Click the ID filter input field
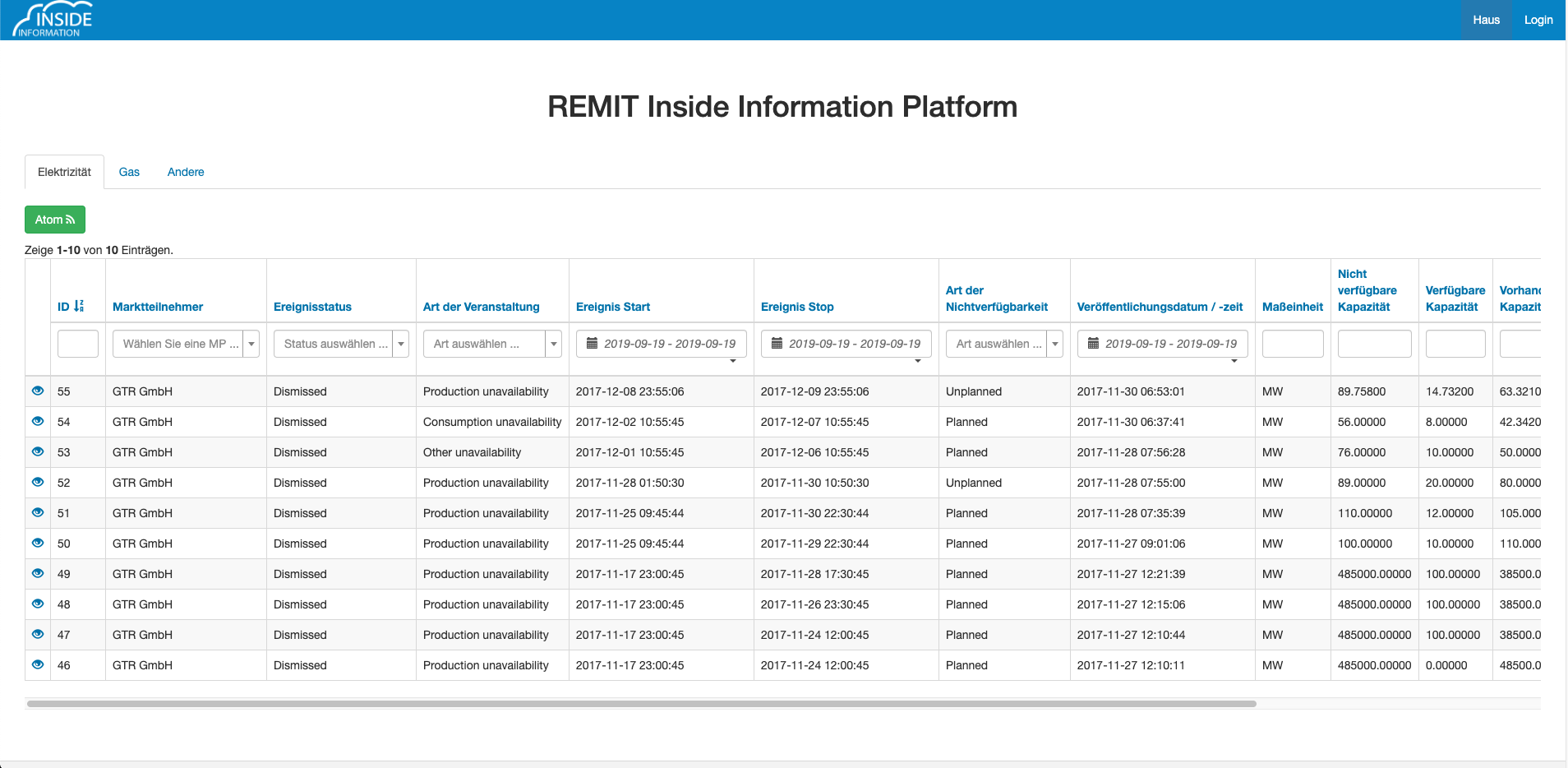The image size is (1568, 768). [x=78, y=343]
